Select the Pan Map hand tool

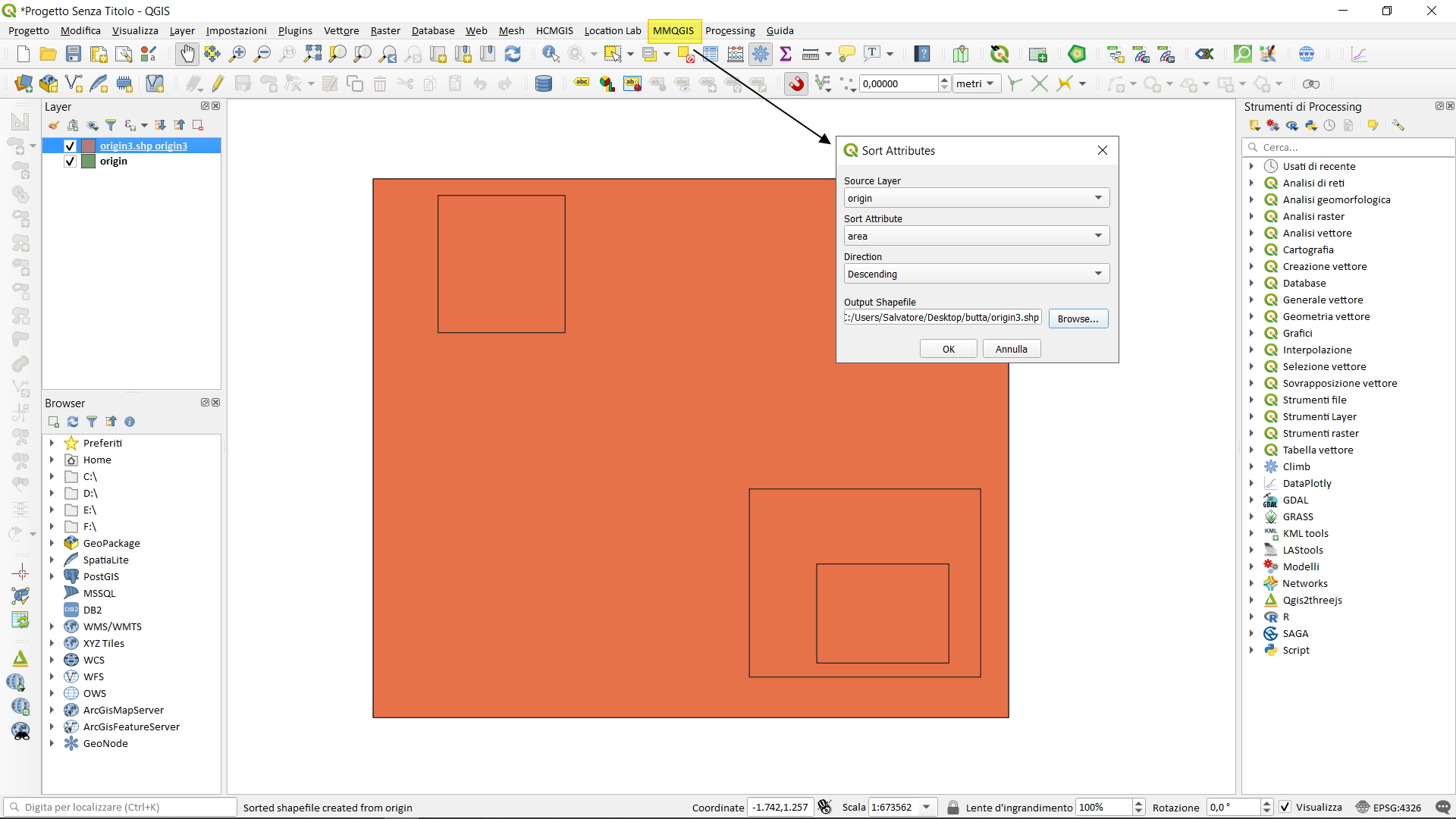pyautogui.click(x=187, y=54)
